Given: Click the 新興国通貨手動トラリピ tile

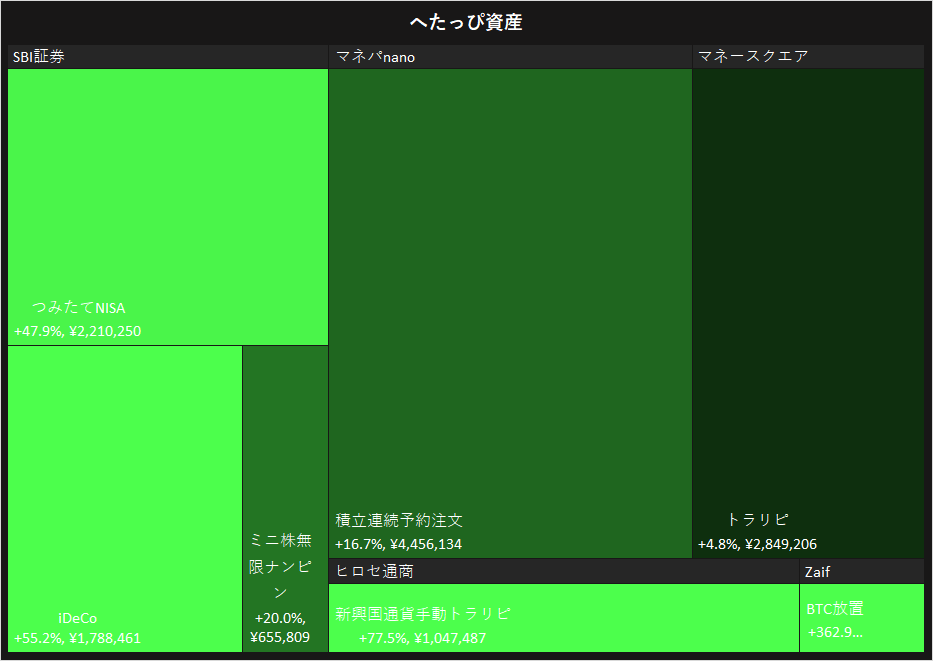Looking at the screenshot, I should (x=564, y=618).
